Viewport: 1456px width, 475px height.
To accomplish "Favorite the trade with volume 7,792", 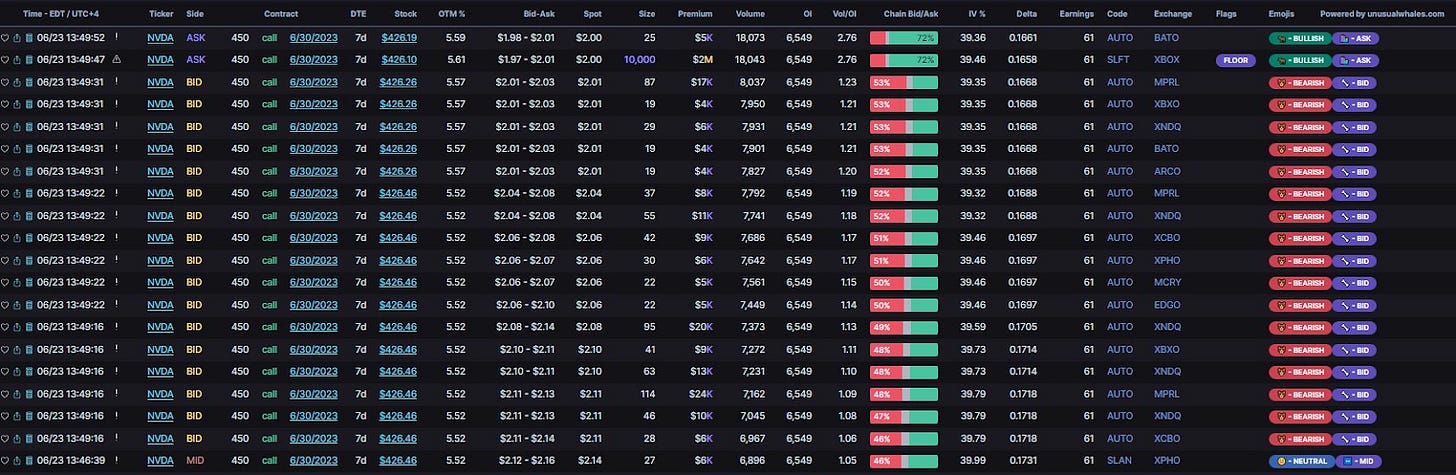I will coord(5,193).
